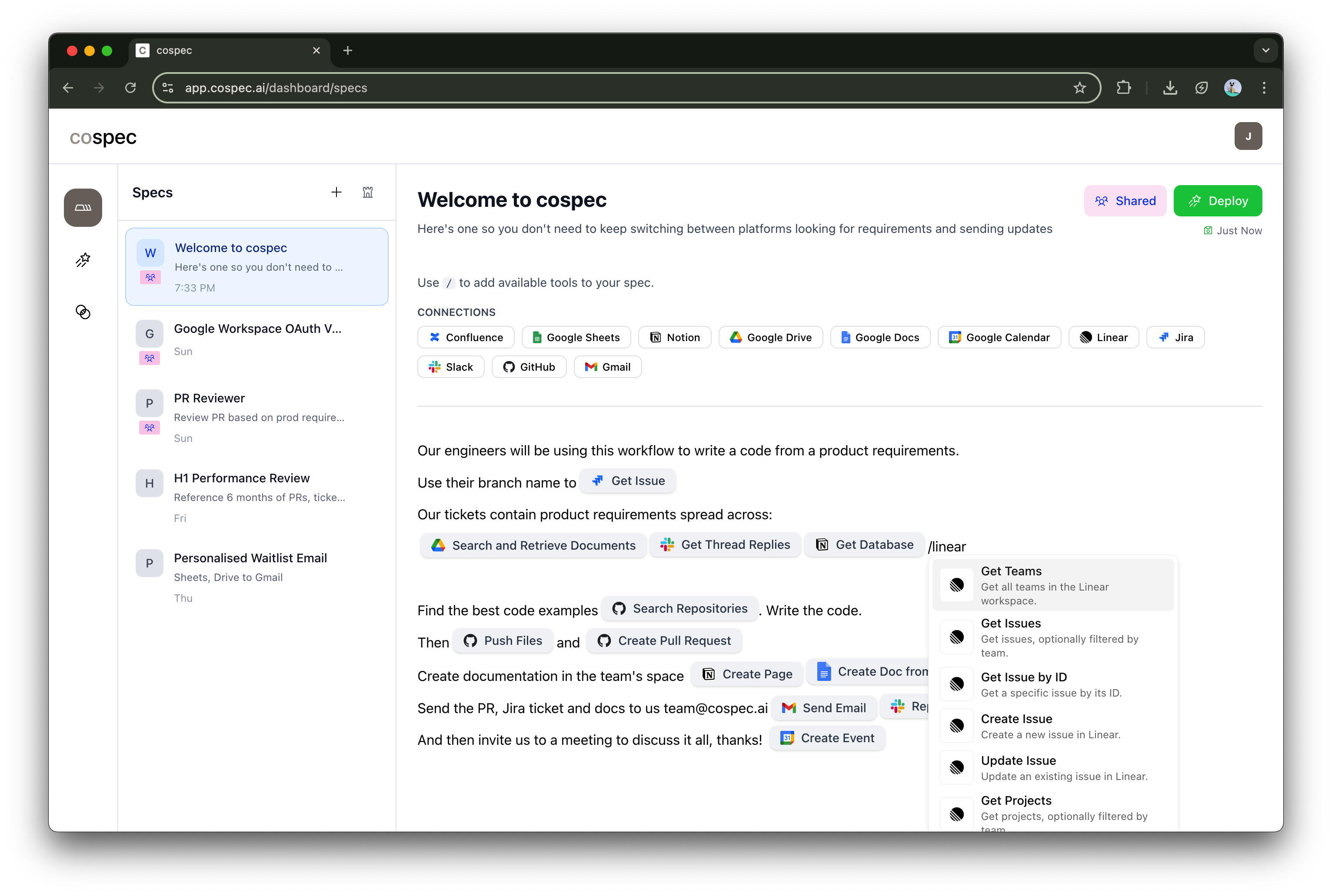
Task: Click the Notion Create Page chip
Action: point(747,674)
